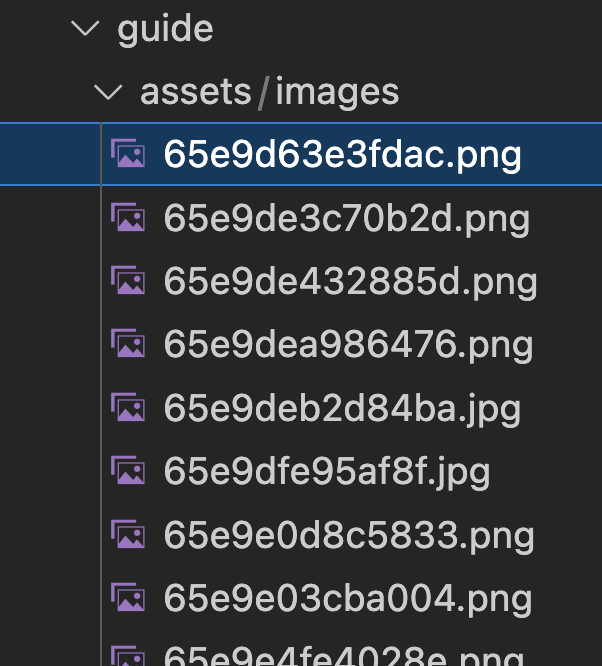Click image icon of 65e9e0d8c5833.png
The image size is (602, 666).
tap(128, 534)
